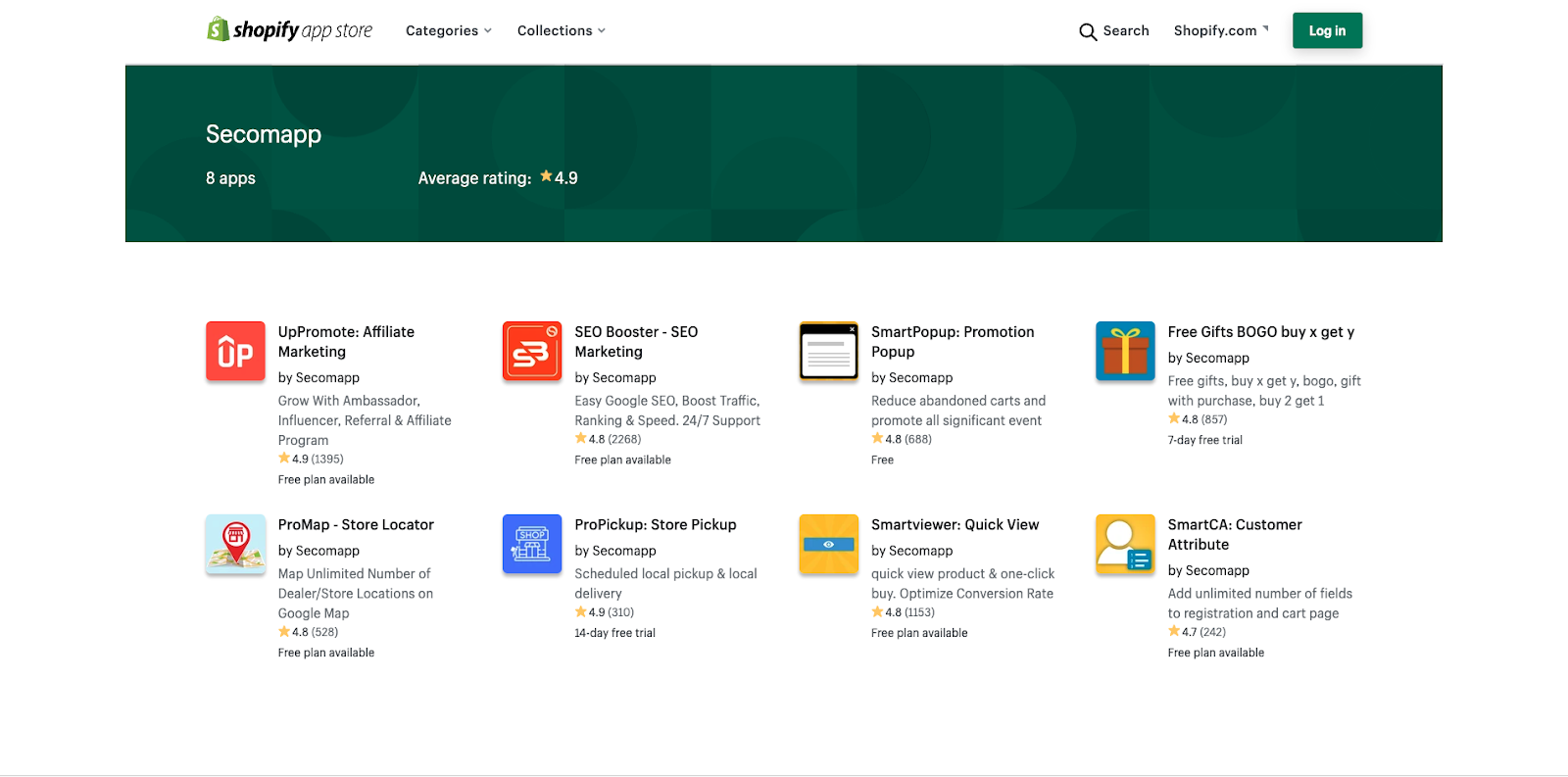
Task: Open the SmartCA customer icon
Action: 1125,544
